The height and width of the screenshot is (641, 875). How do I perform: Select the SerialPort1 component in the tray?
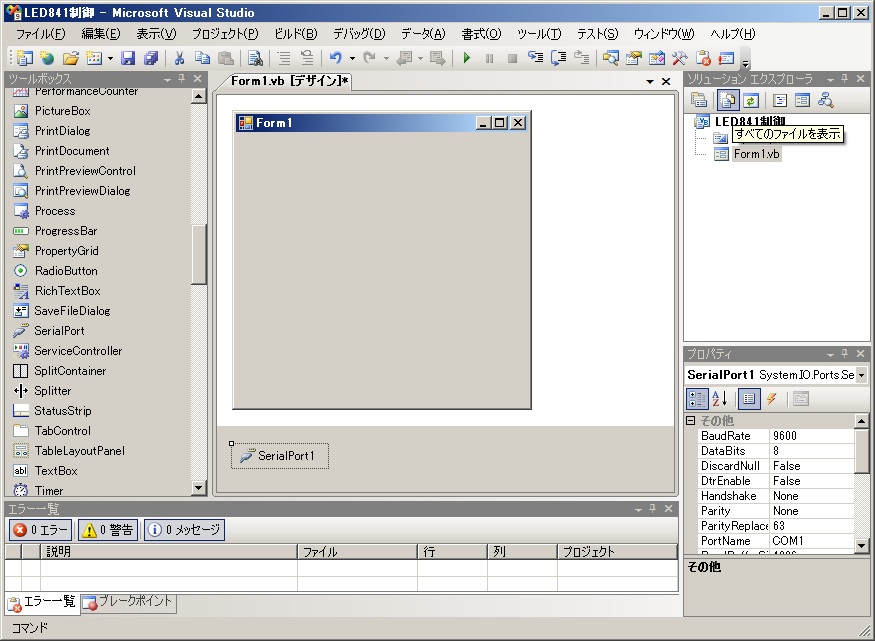tap(280, 456)
